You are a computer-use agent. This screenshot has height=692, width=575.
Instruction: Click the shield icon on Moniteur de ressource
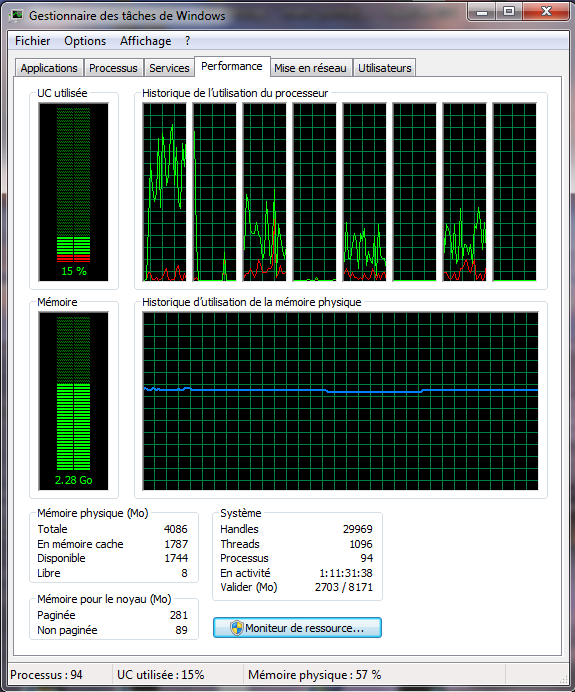coord(237,628)
